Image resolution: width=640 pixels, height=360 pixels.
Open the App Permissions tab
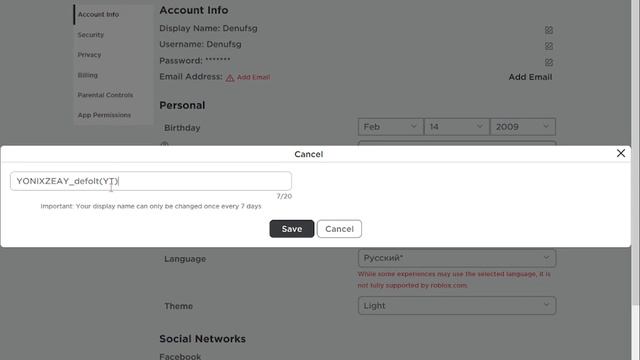pos(104,115)
